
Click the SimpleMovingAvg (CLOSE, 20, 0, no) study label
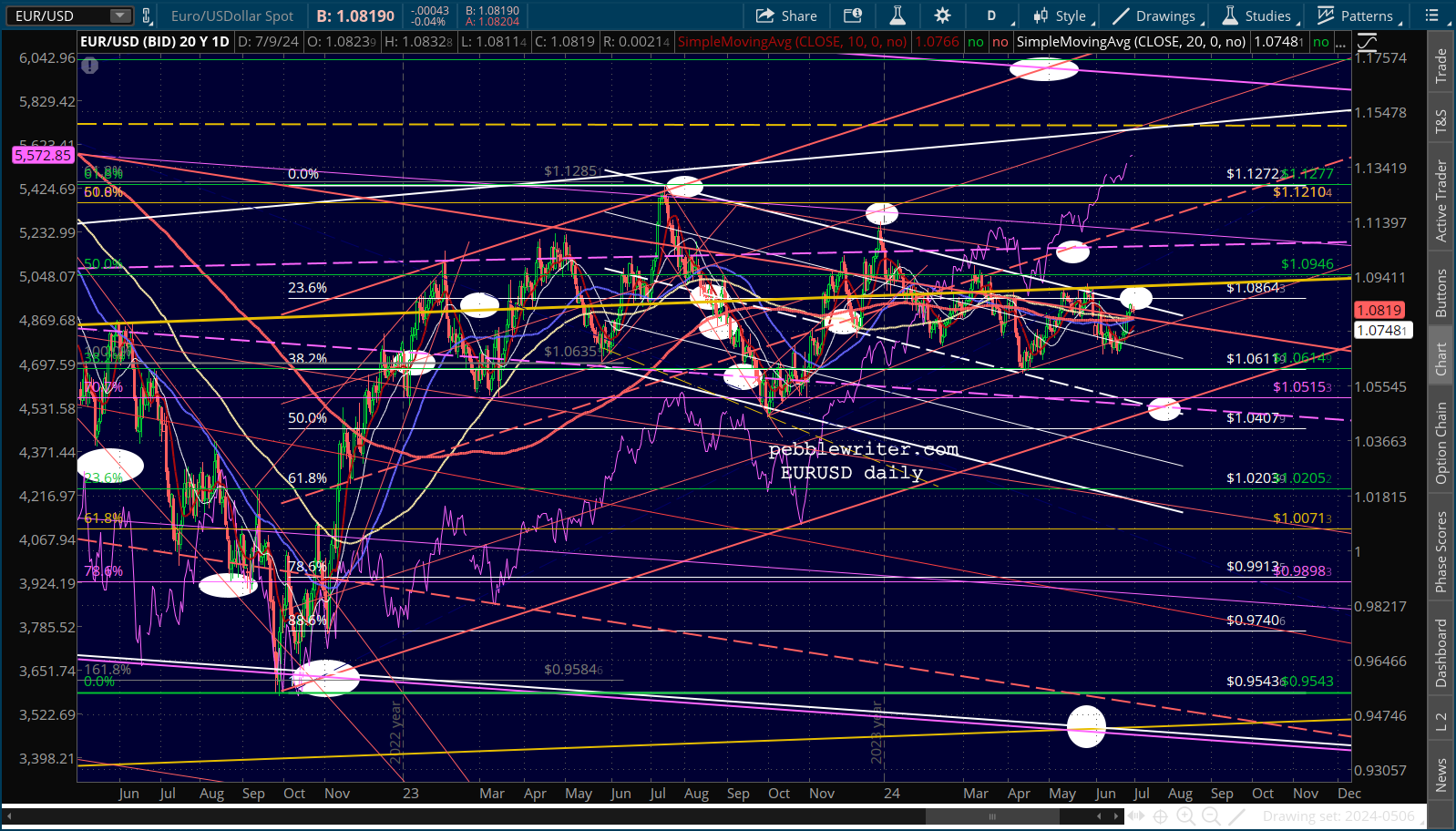coord(1131,42)
